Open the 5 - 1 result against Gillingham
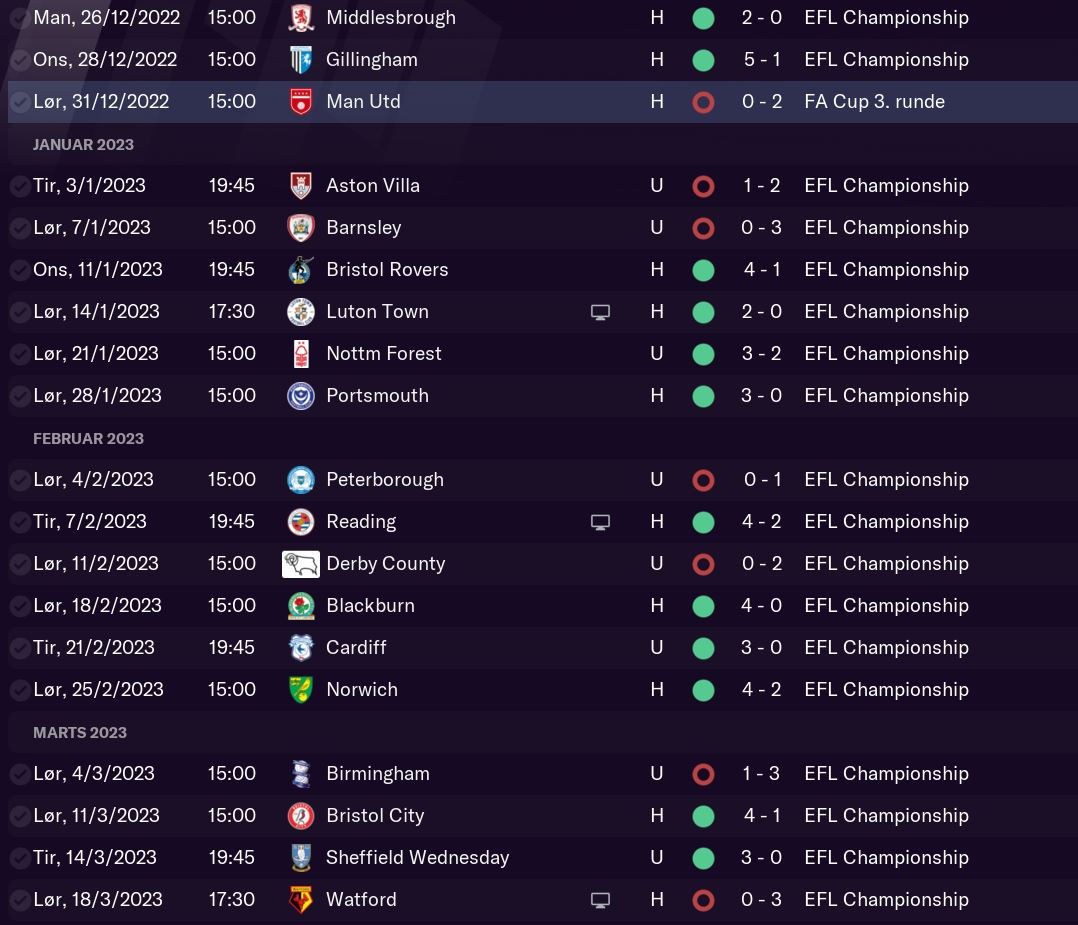Viewport: 1078px width, 925px height. (x=762, y=60)
